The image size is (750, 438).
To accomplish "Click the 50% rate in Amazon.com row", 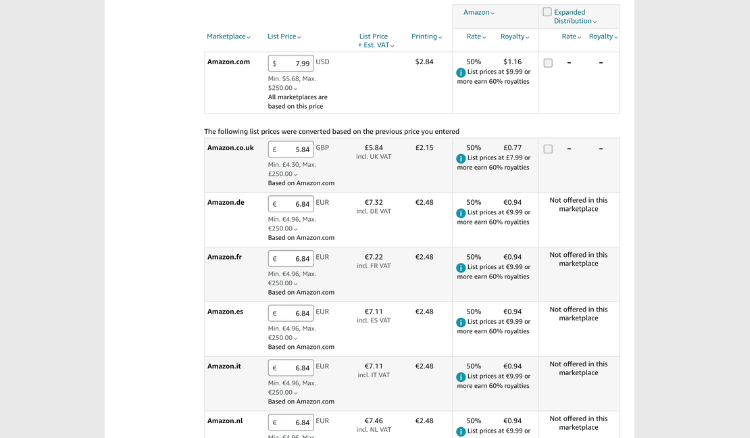I will point(474,62).
